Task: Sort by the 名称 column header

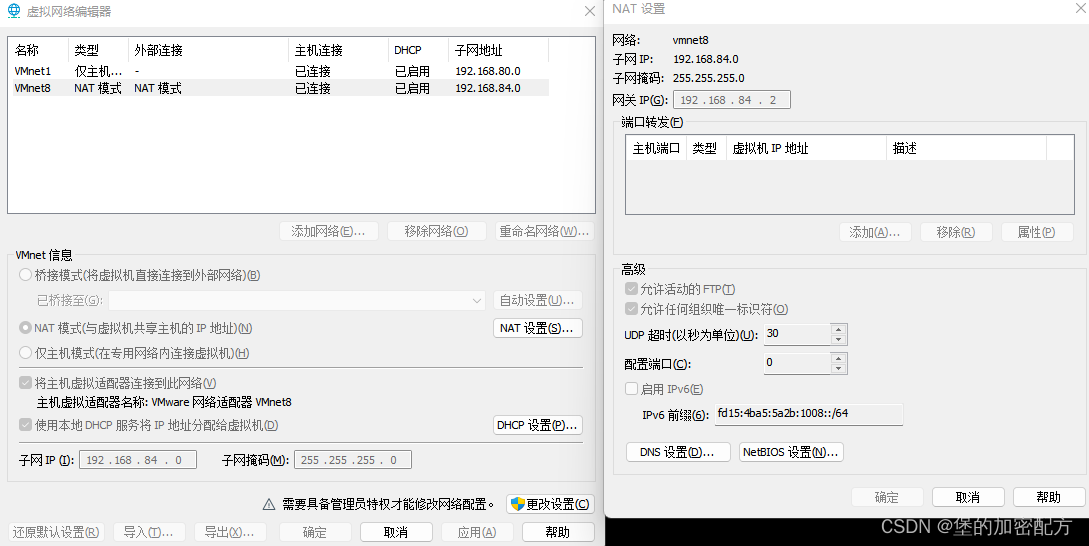Action: (x=38, y=50)
